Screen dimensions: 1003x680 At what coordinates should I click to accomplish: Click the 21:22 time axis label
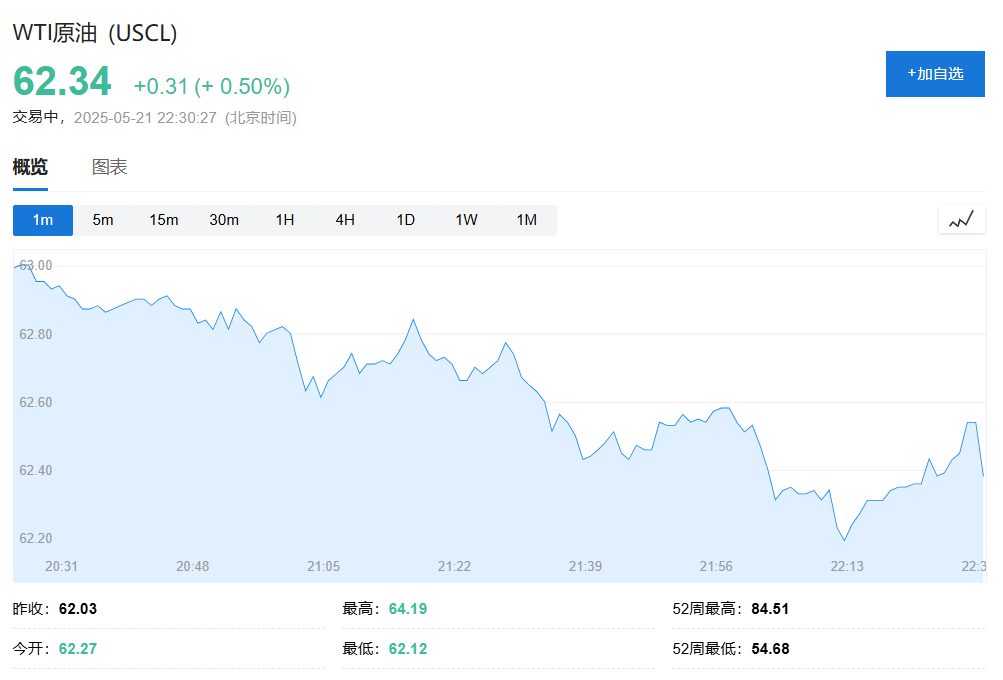[454, 567]
